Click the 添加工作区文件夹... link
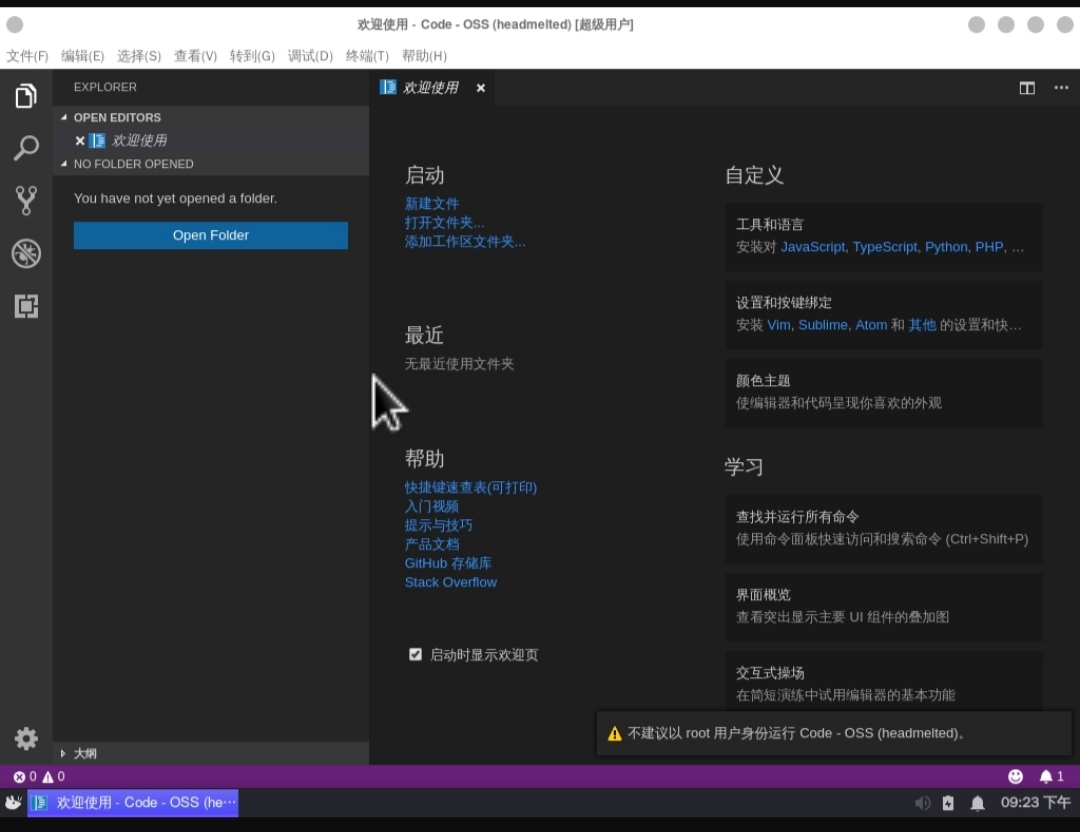The width and height of the screenshot is (1080, 832). pos(465,242)
